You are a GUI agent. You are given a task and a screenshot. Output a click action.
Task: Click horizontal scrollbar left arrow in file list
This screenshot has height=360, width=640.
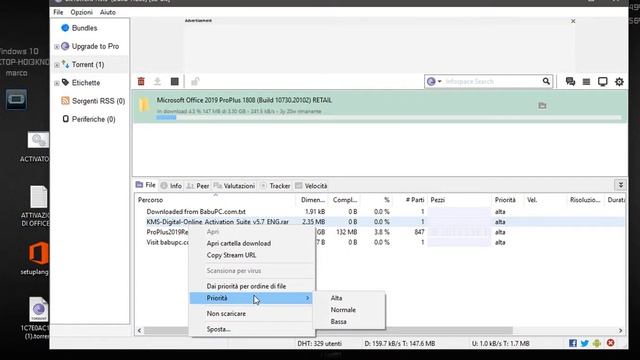pyautogui.click(x=140, y=331)
